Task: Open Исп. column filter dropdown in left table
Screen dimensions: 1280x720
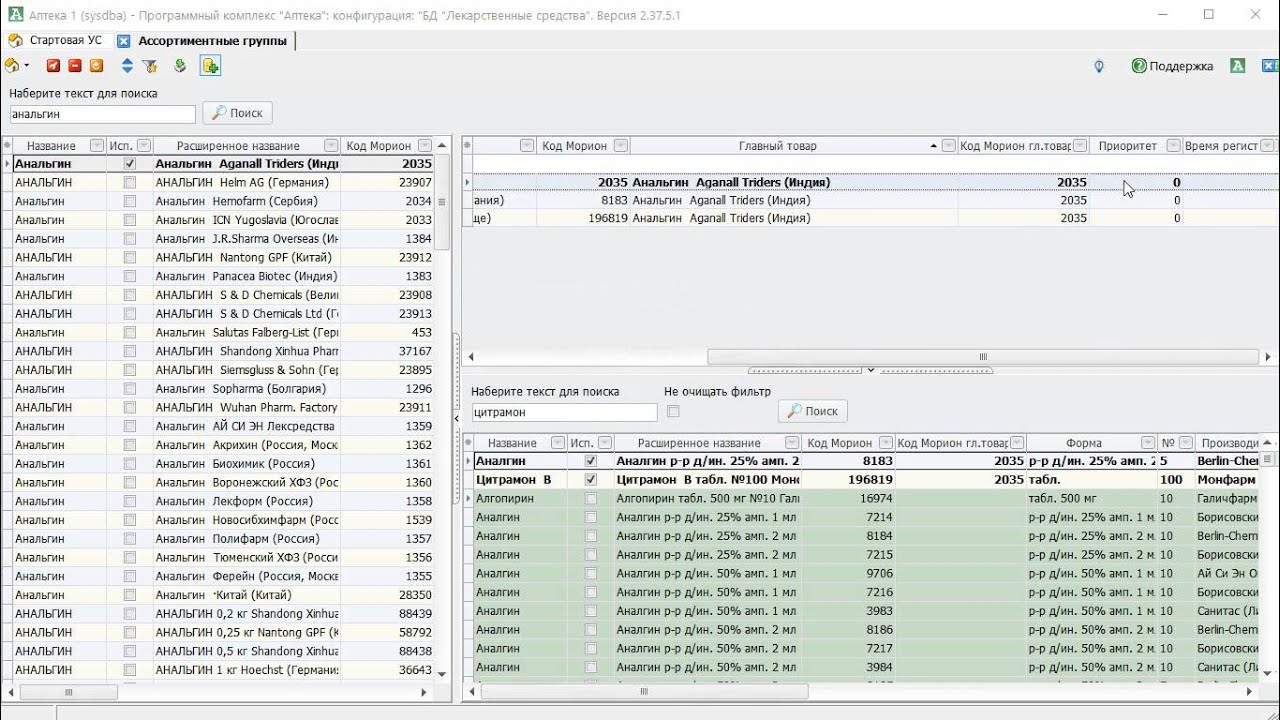Action: [144, 146]
